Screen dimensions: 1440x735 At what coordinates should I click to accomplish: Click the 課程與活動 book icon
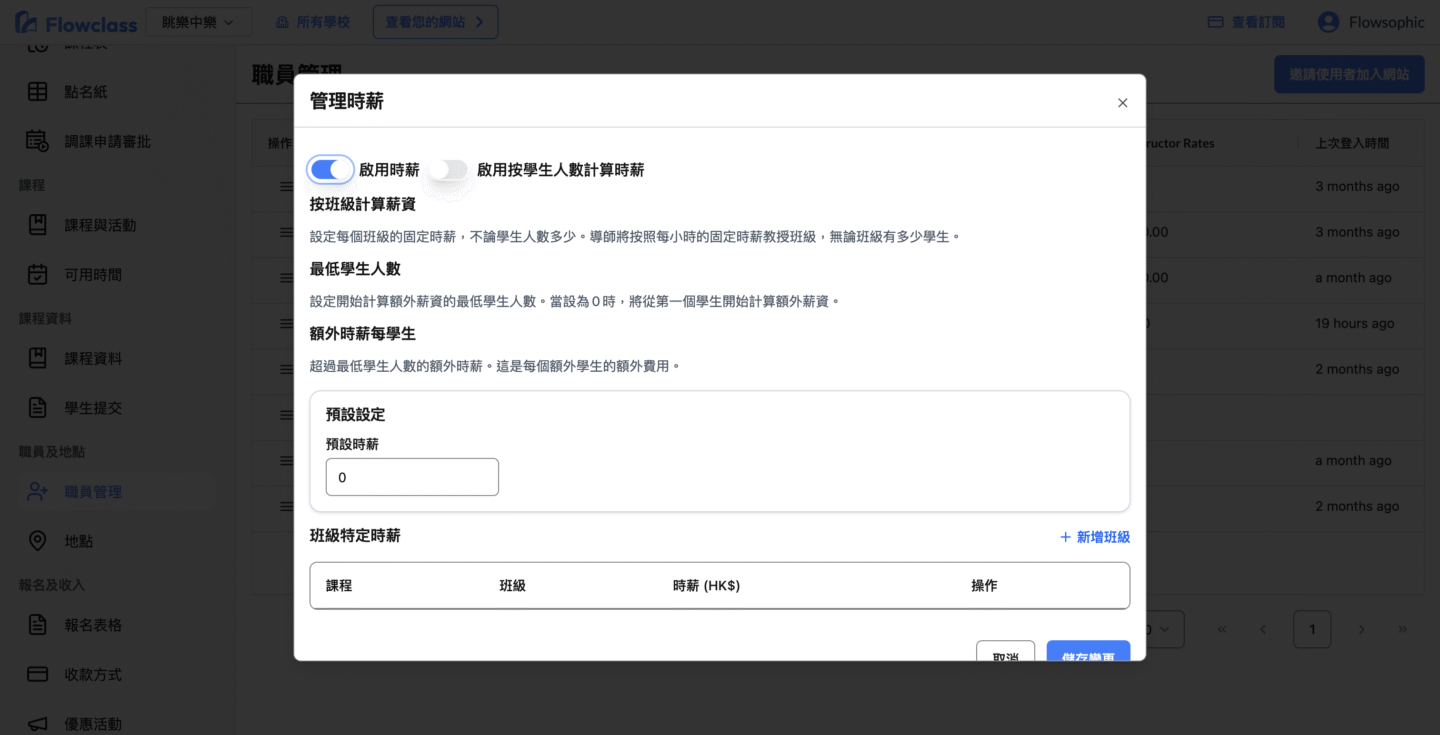point(37,225)
